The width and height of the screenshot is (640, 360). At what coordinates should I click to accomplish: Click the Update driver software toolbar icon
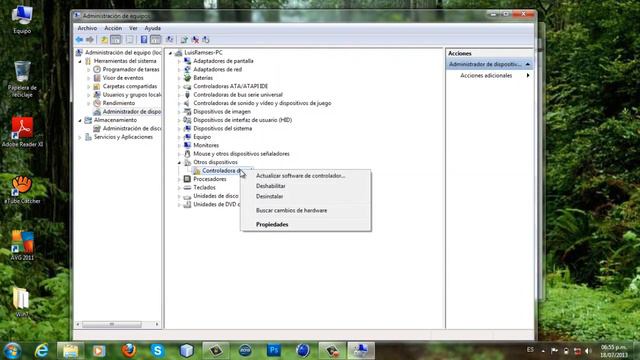click(184, 40)
